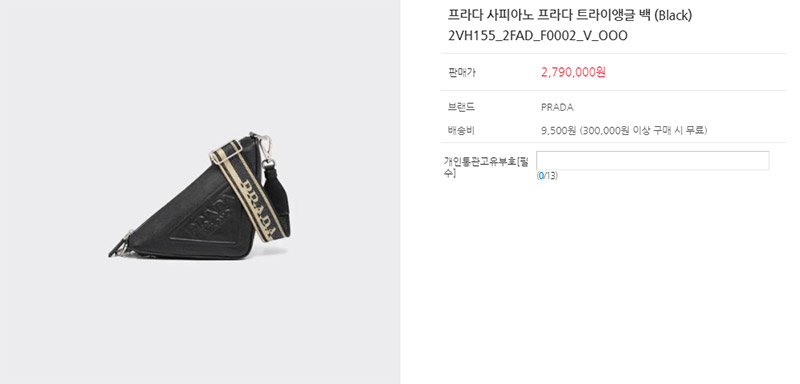800x384 pixels.
Task: Click the red price 2,790,000원
Action: pyautogui.click(x=573, y=72)
